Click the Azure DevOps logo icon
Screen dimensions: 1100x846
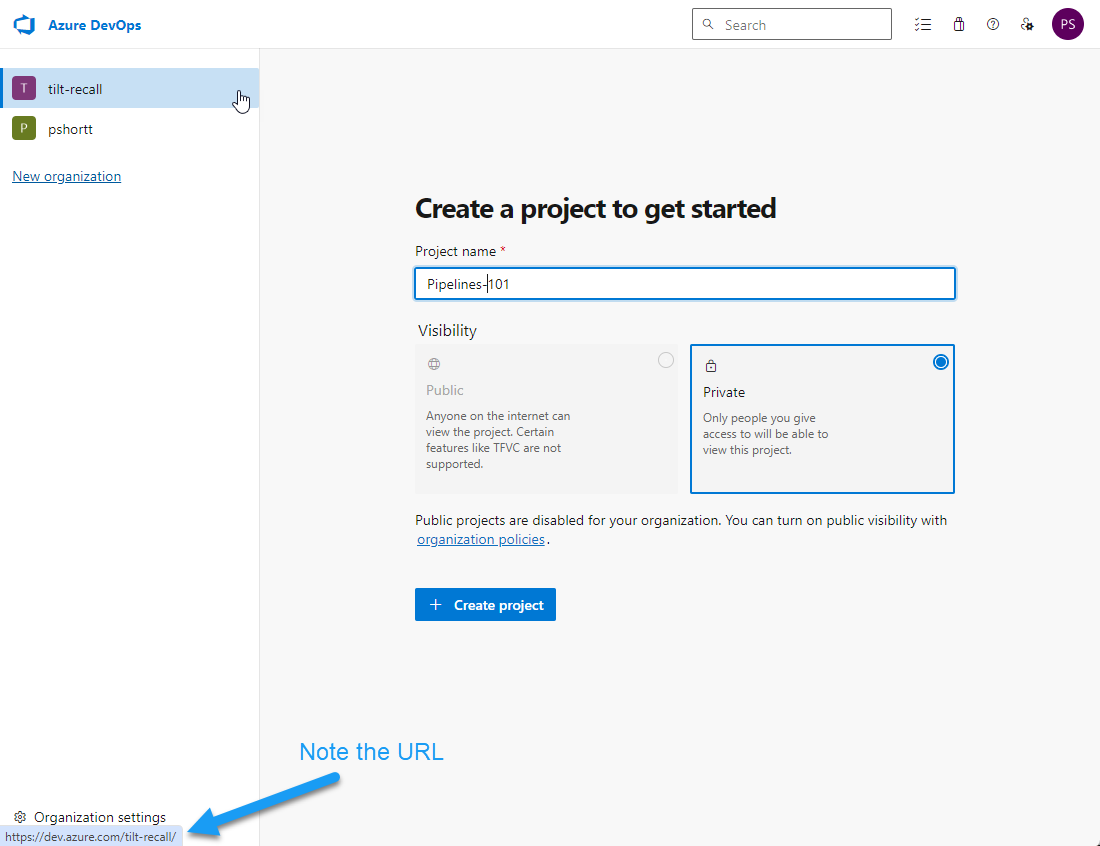click(x=24, y=24)
